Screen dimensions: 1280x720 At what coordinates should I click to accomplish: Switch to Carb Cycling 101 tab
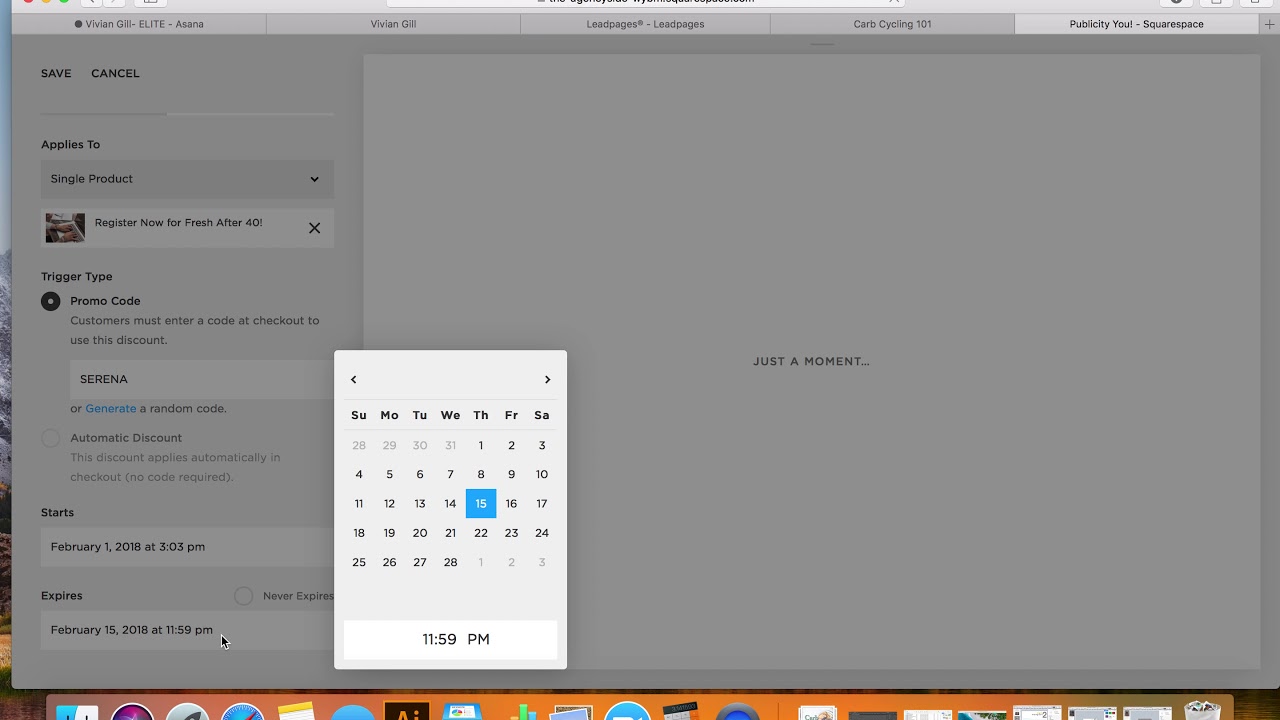point(892,24)
